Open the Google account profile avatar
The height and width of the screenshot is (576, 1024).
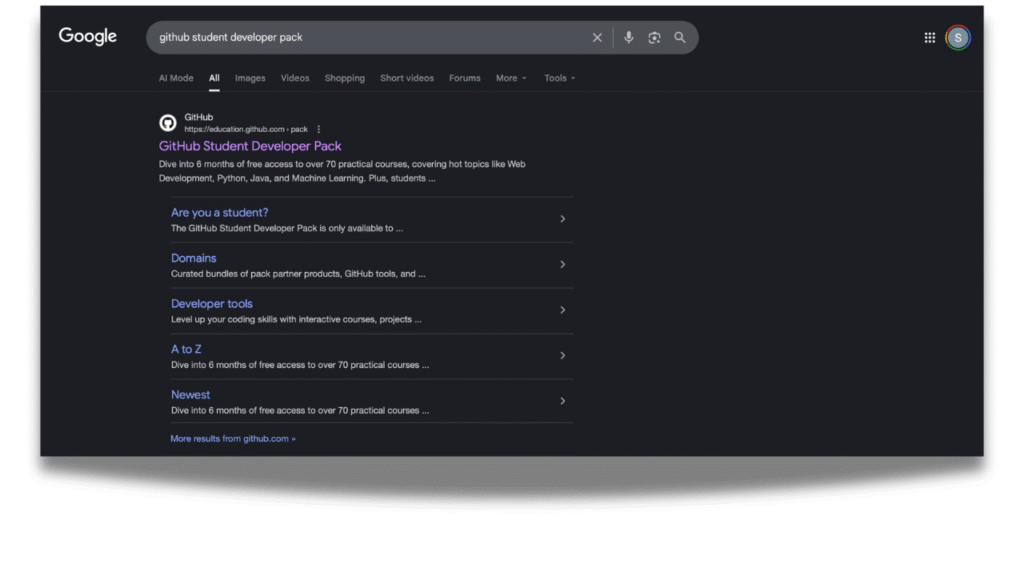958,38
